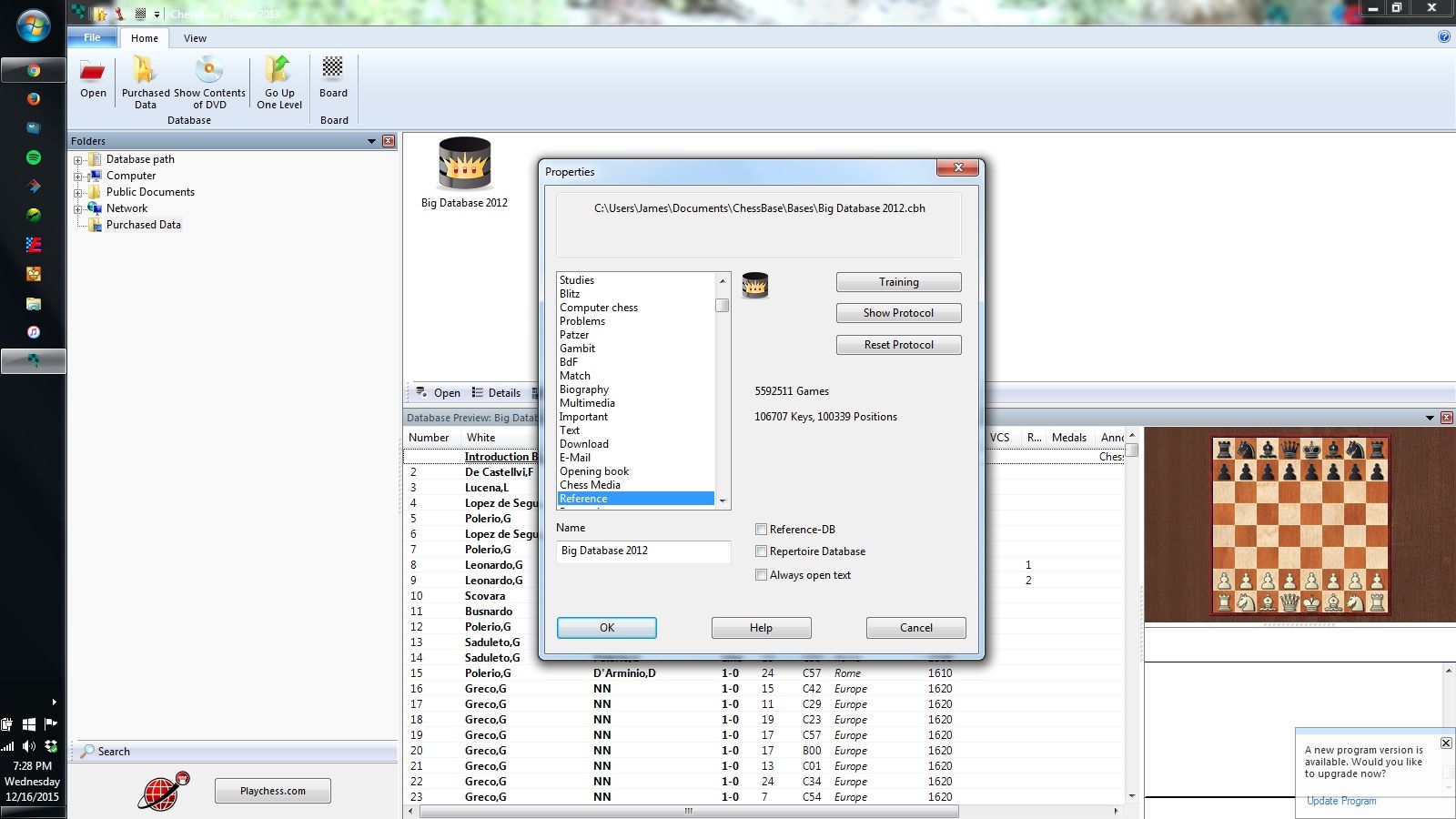The height and width of the screenshot is (819, 1456).
Task: Click the Playchess globe logo icon
Action: [164, 791]
